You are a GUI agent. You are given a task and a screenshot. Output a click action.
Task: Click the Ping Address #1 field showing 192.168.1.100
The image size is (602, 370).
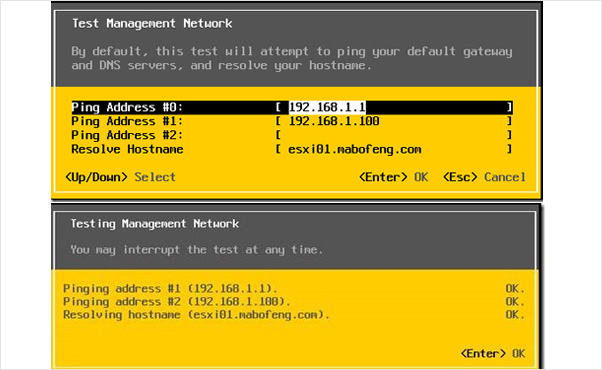(394, 121)
